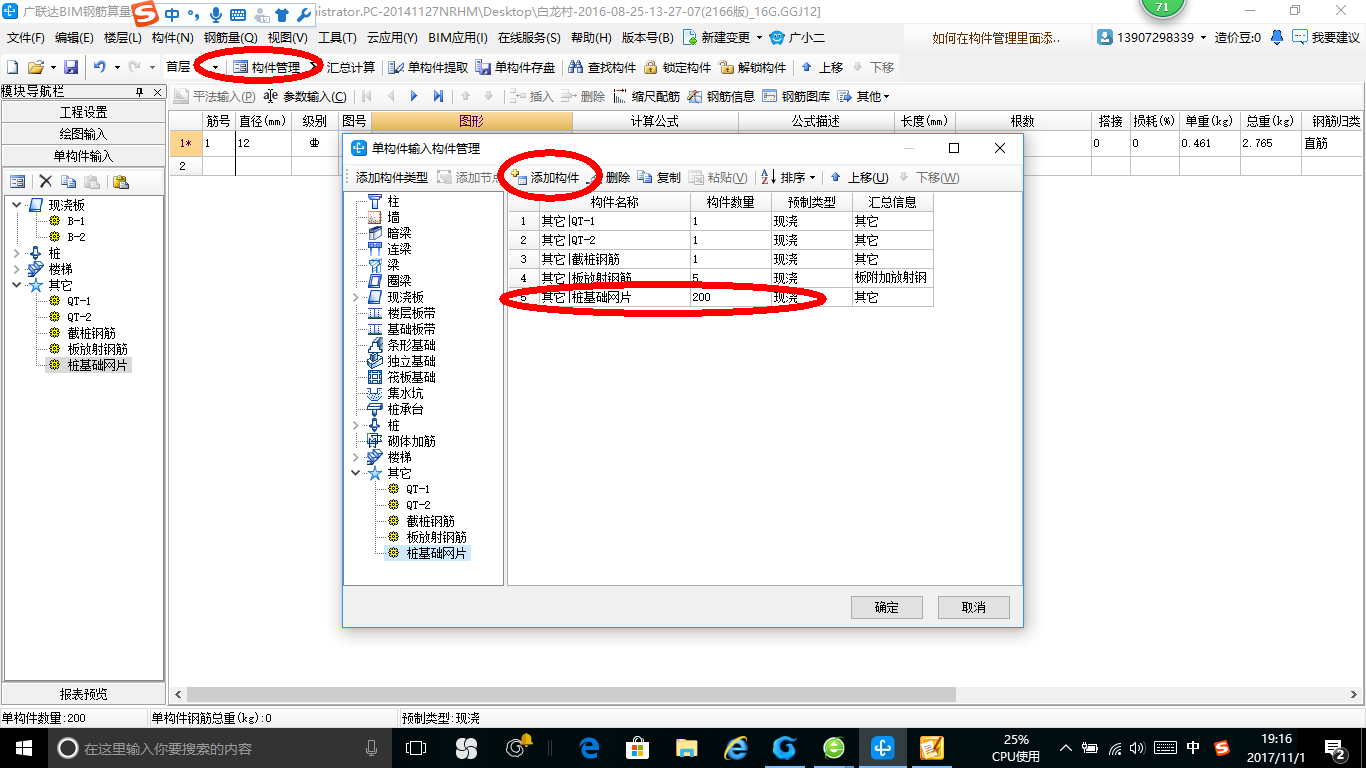Screen dimensions: 1366x768
Task: Switch to 绘图输入 navigation section
Action: tap(83, 134)
